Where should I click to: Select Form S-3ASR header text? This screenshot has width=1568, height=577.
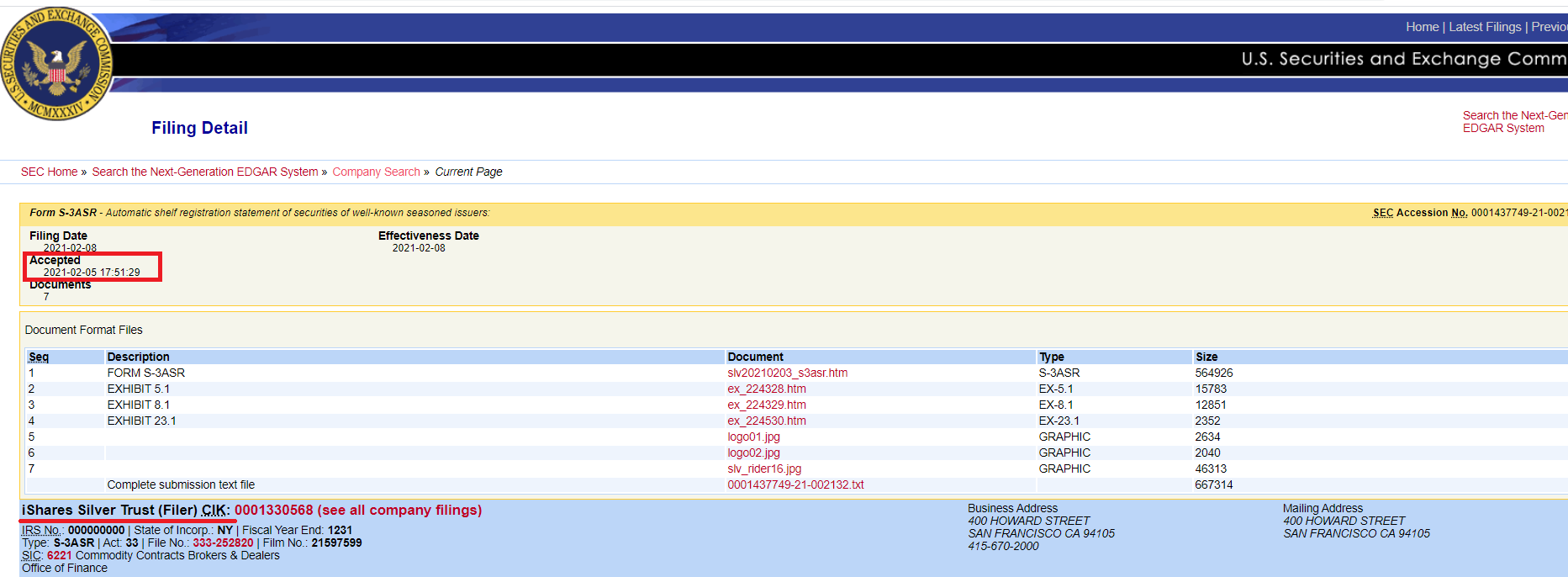[63, 213]
